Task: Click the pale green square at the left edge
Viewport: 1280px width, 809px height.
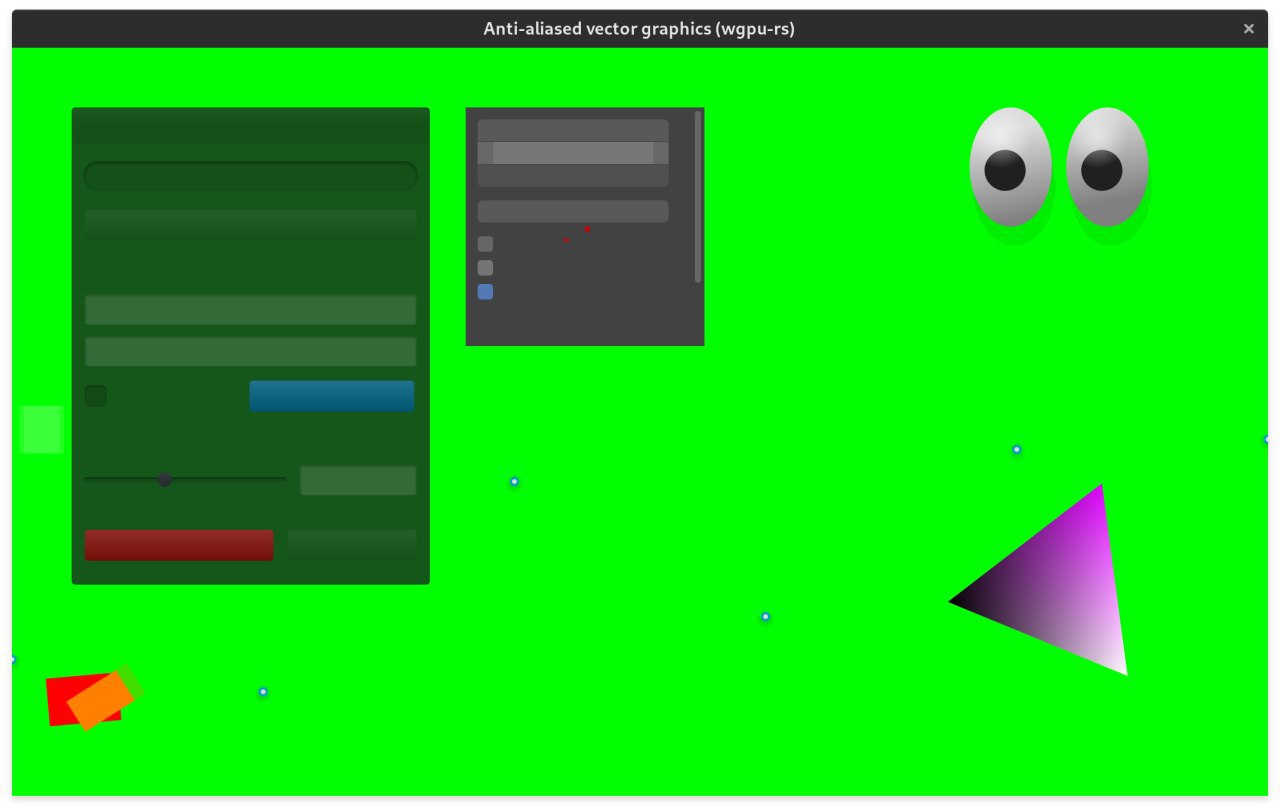Action: [x=42, y=430]
